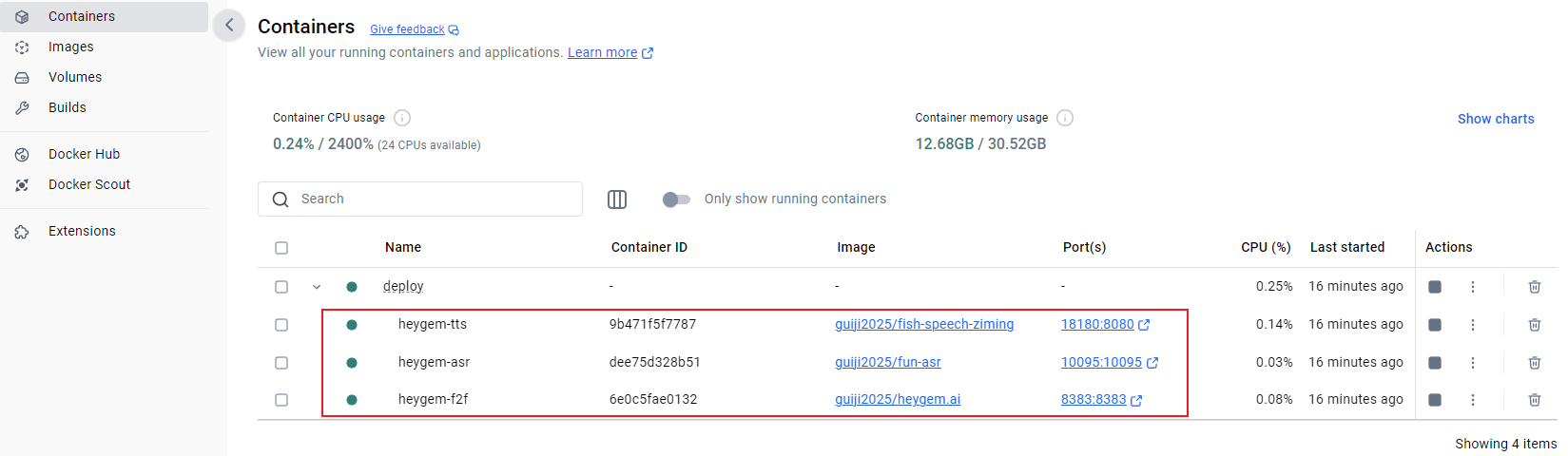The image size is (1568, 456).
Task: Open the Builds sidebar section
Action: [104, 107]
